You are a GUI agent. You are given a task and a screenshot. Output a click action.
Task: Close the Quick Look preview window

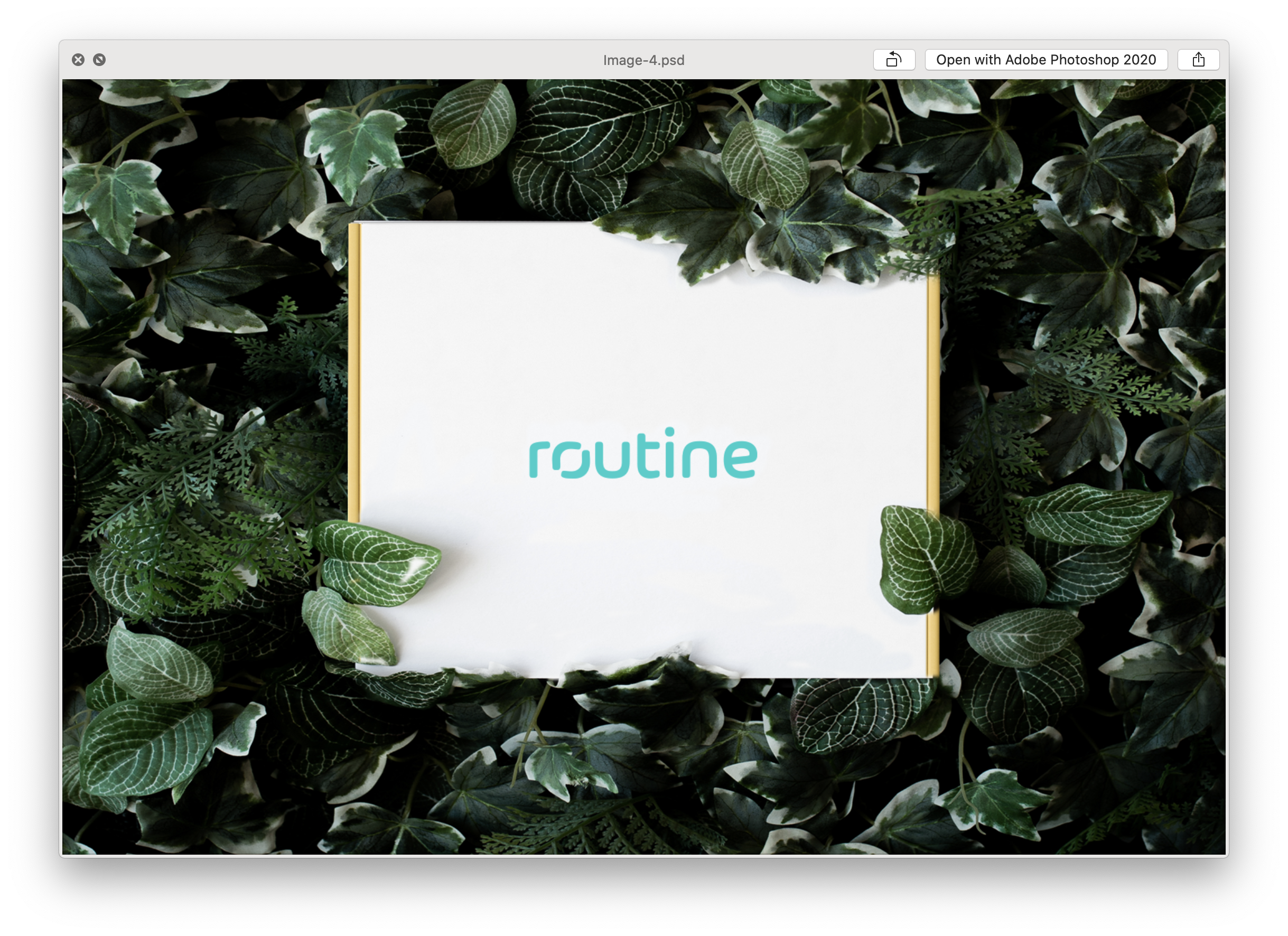click(78, 60)
